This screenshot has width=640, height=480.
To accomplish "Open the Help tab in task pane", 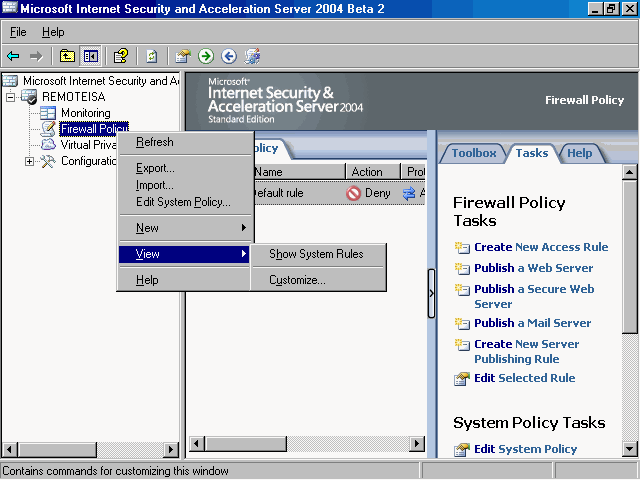I will (x=580, y=153).
